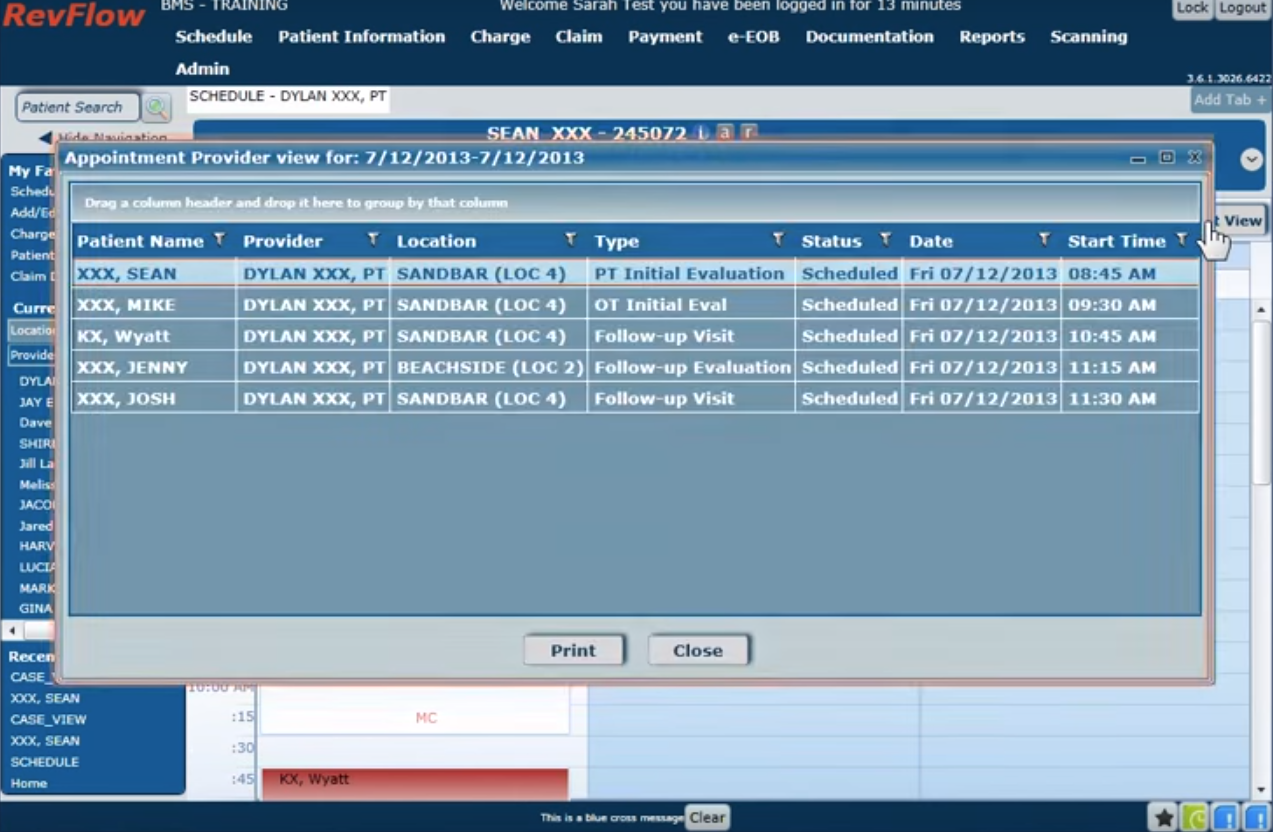Select the XXX, SEAN appointment row
This screenshot has width=1273, height=832.
coord(635,273)
